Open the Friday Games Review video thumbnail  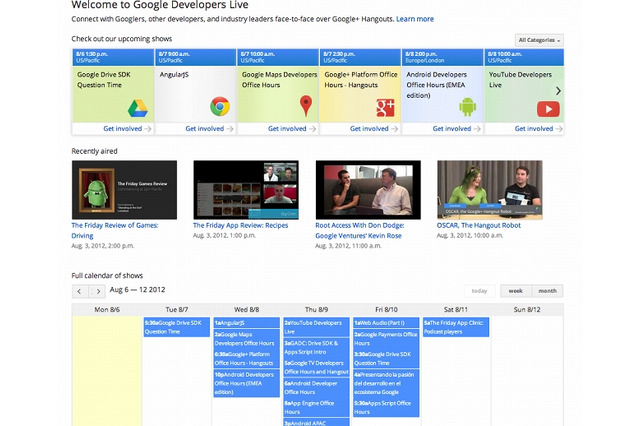click(124, 190)
